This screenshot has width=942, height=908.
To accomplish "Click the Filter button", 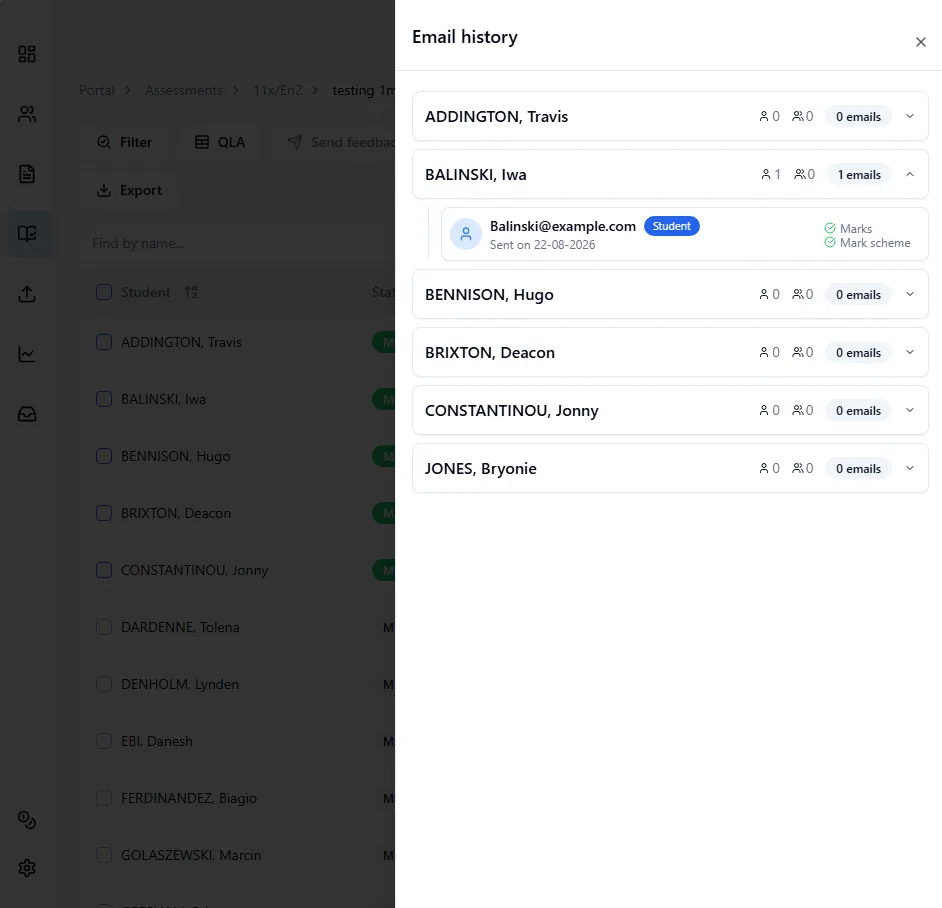I will (124, 142).
